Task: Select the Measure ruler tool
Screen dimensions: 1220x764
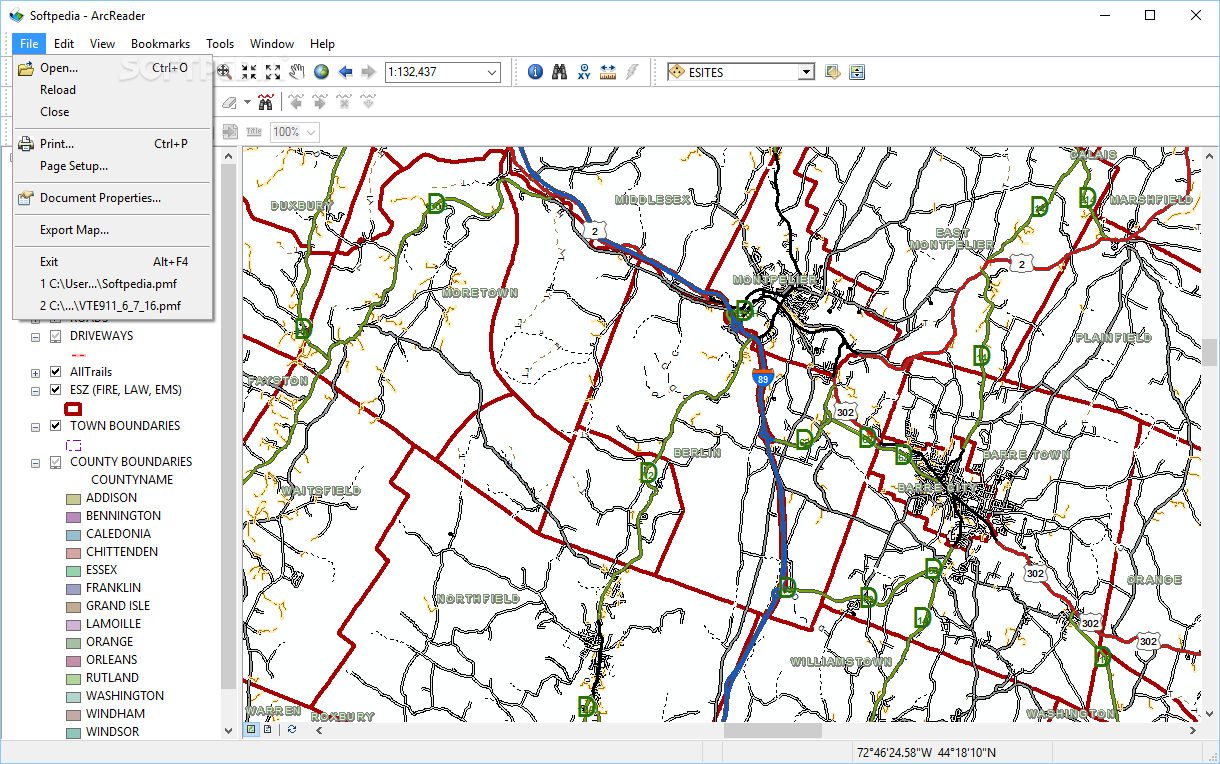Action: coord(607,72)
